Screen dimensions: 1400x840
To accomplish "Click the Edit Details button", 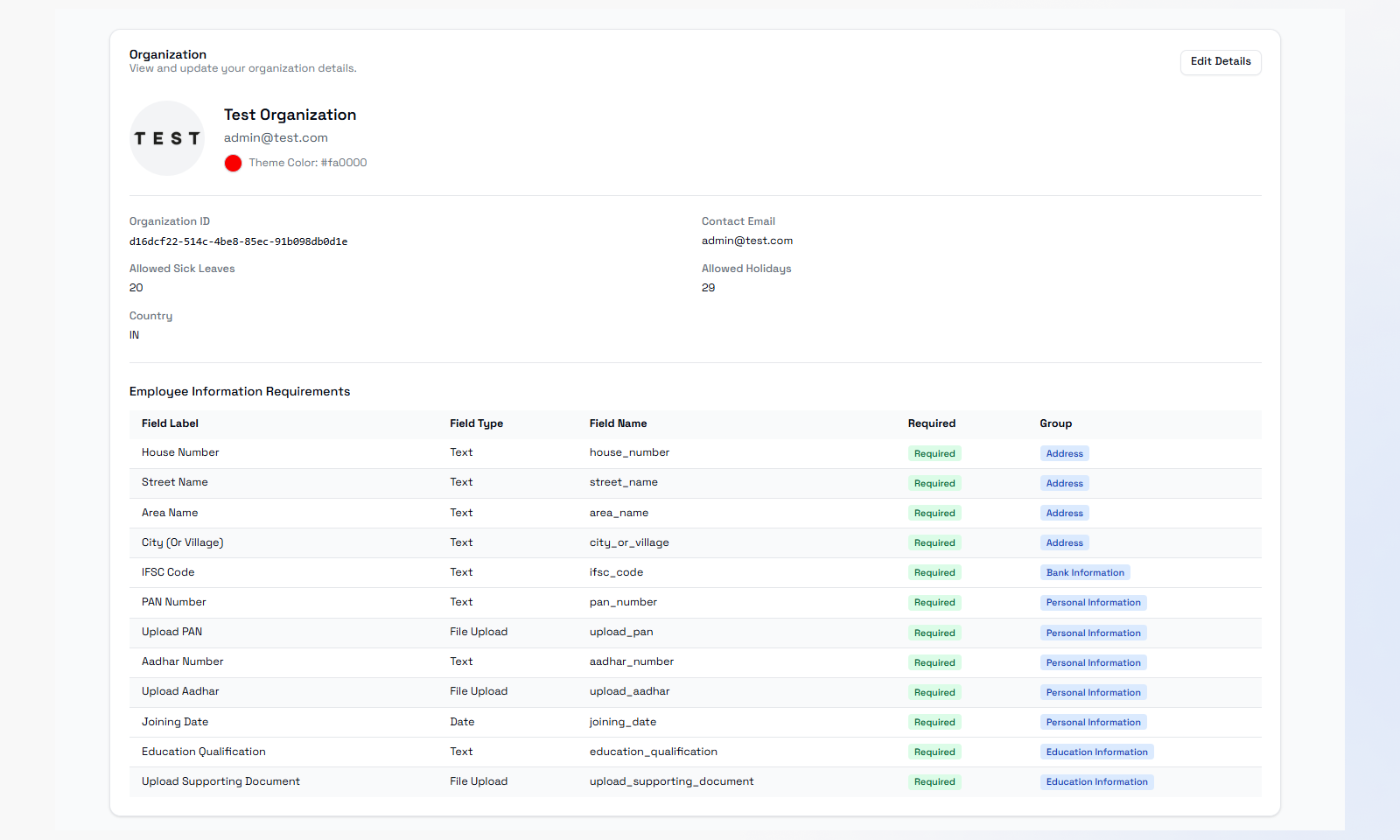I will click(1220, 62).
